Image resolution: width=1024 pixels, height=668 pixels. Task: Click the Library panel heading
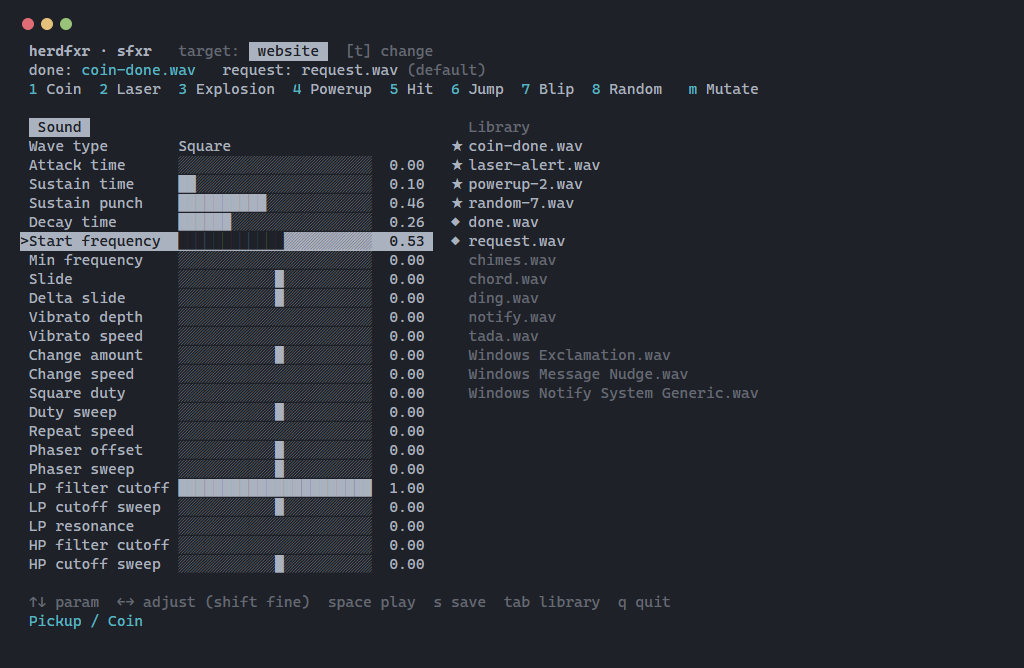pos(499,127)
